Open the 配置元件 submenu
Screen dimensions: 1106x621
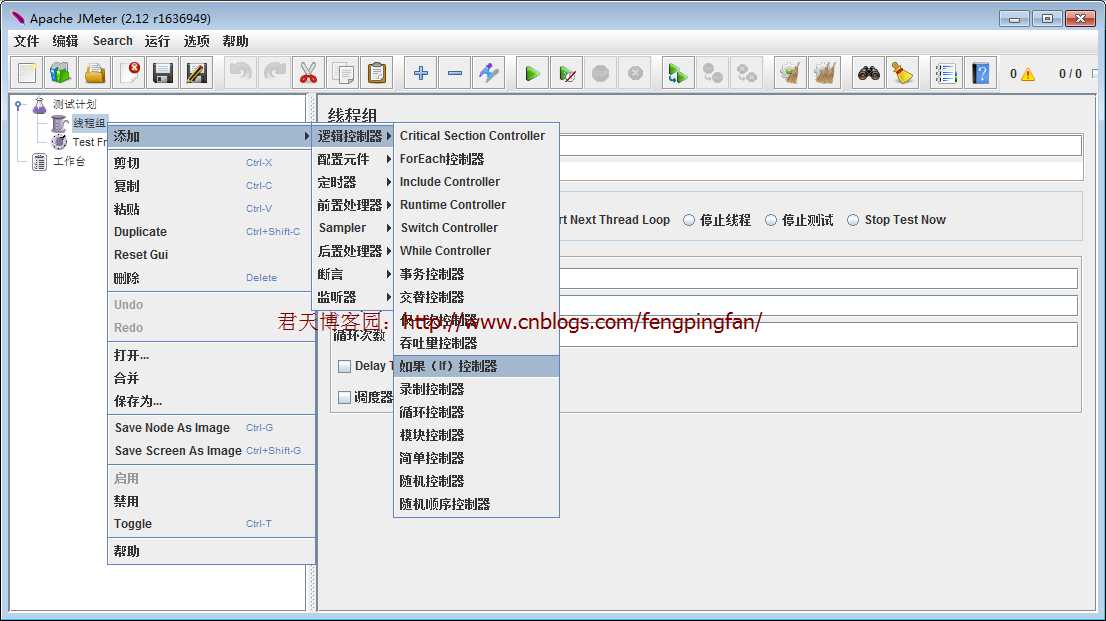click(x=353, y=159)
